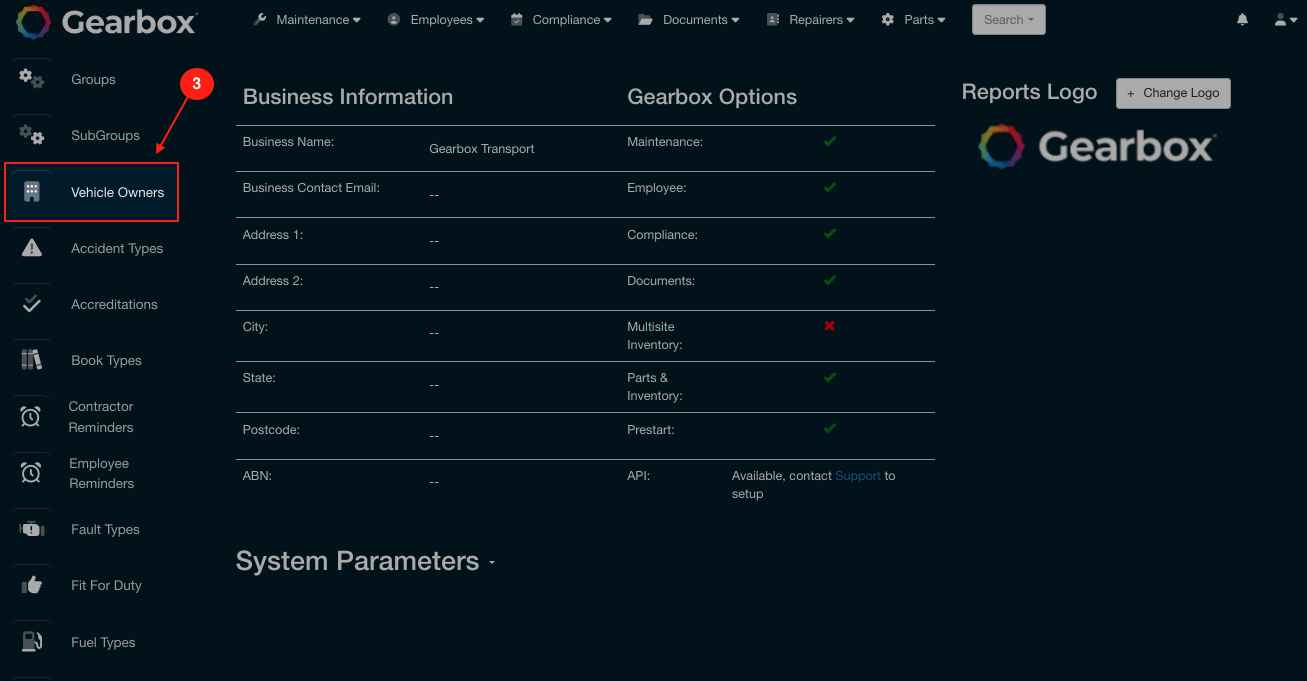1307x681 pixels.
Task: Click the Gearbox logo in the header
Action: click(107, 20)
